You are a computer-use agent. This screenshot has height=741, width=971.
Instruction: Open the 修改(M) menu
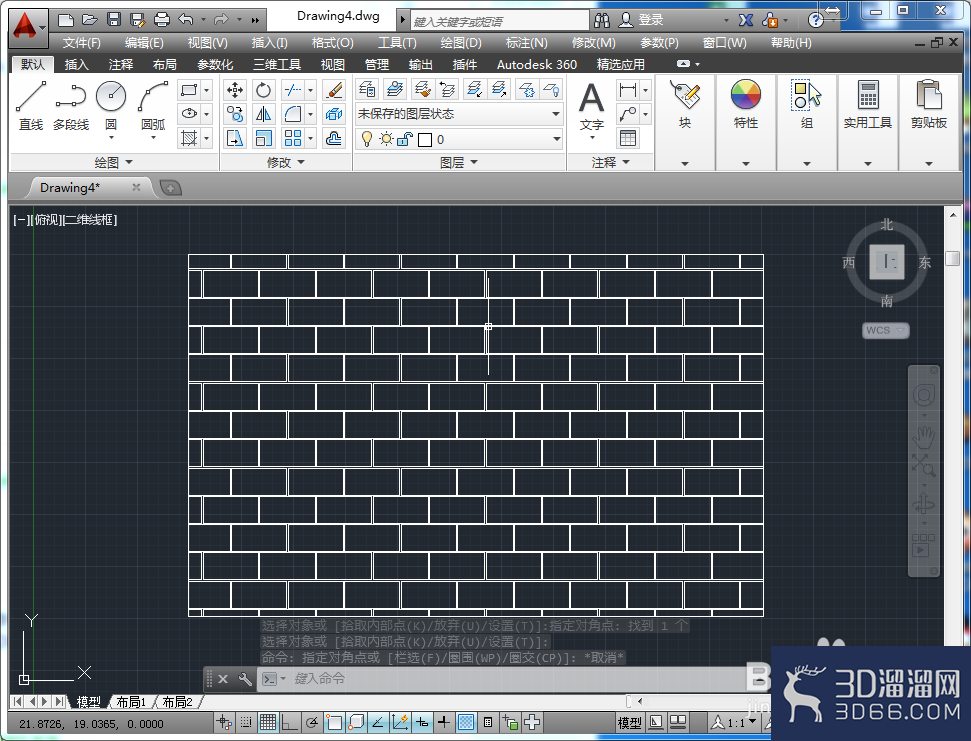tap(593, 43)
